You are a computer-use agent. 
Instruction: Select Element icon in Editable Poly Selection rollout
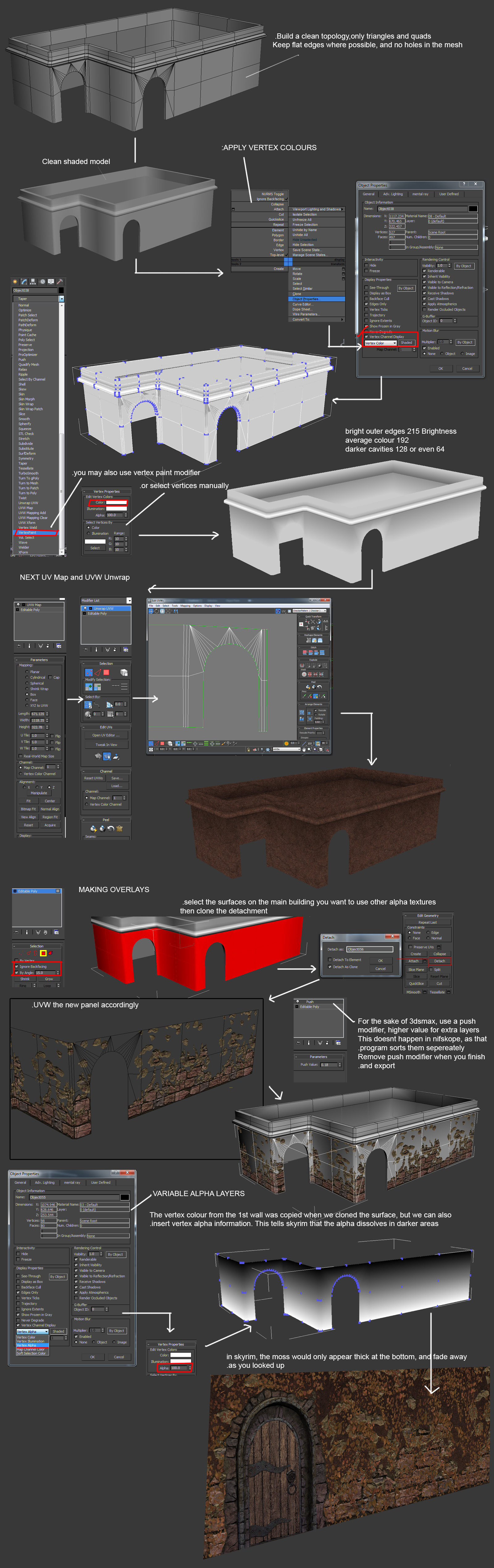click(x=51, y=953)
